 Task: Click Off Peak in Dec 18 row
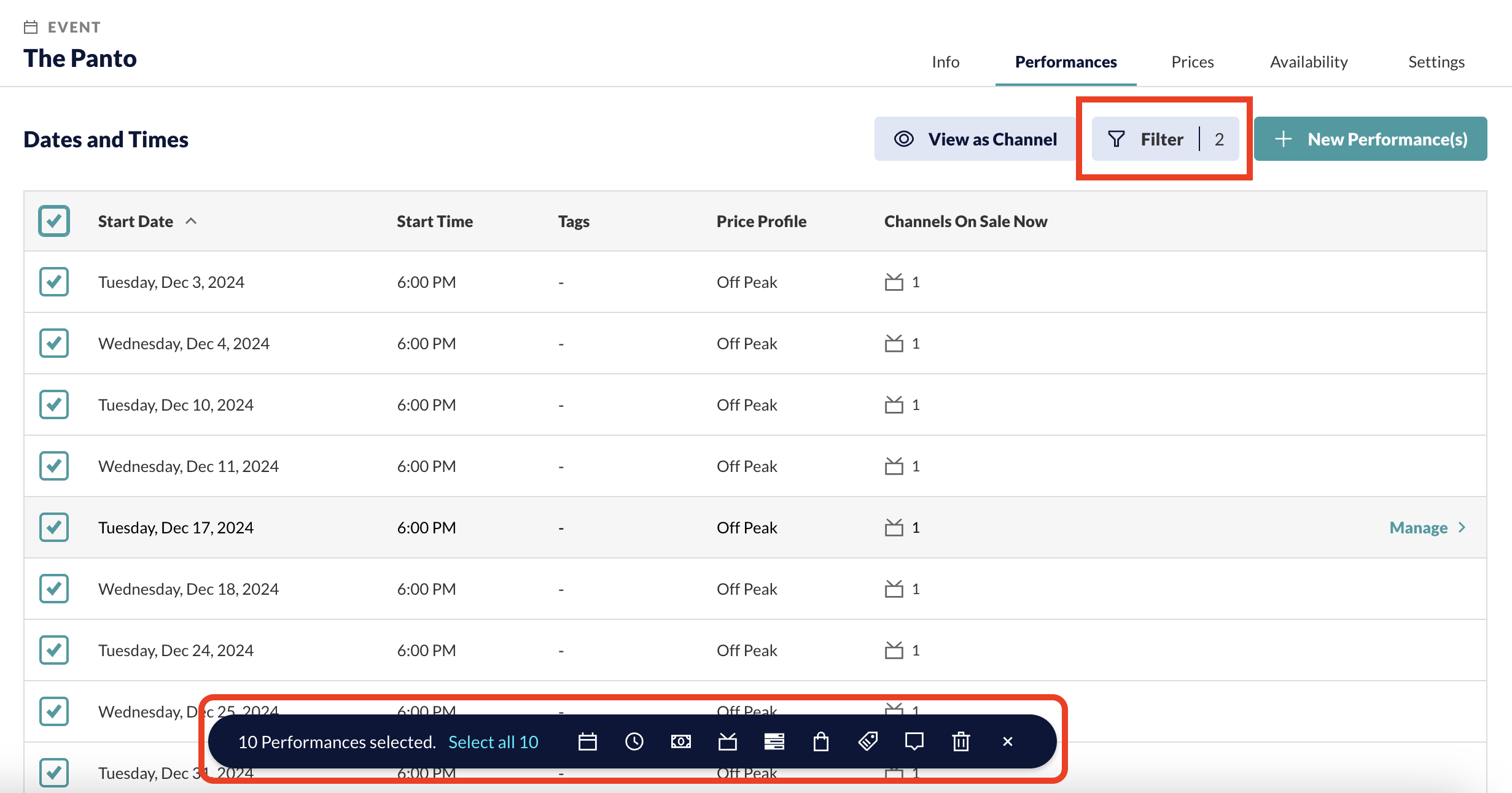pyautogui.click(x=747, y=589)
